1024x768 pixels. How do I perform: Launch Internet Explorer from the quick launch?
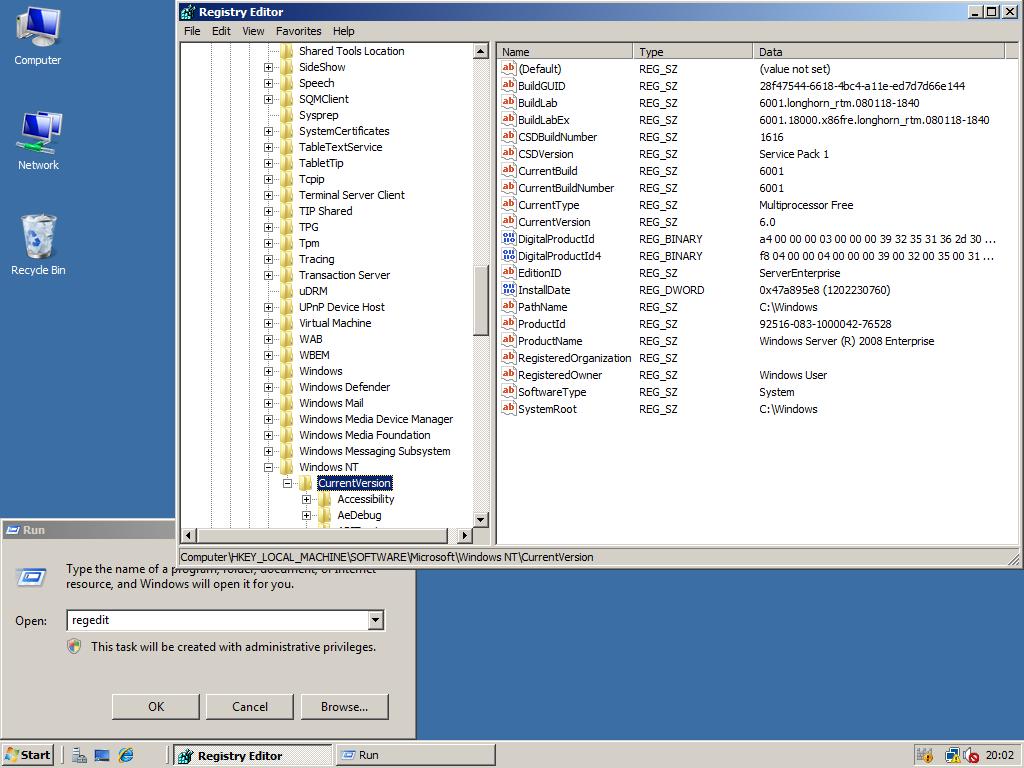pyautogui.click(x=125, y=755)
